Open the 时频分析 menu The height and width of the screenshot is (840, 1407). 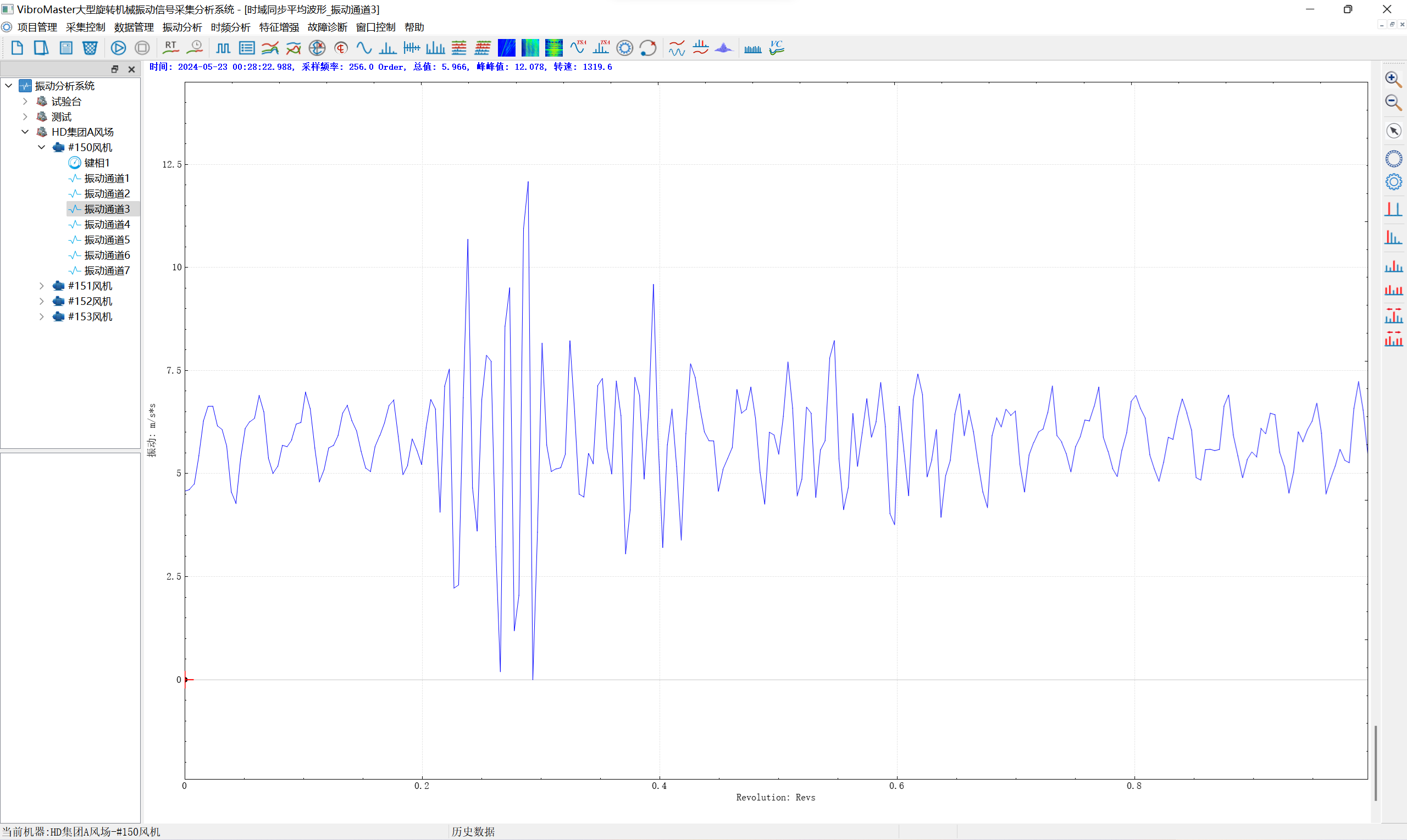pos(230,27)
